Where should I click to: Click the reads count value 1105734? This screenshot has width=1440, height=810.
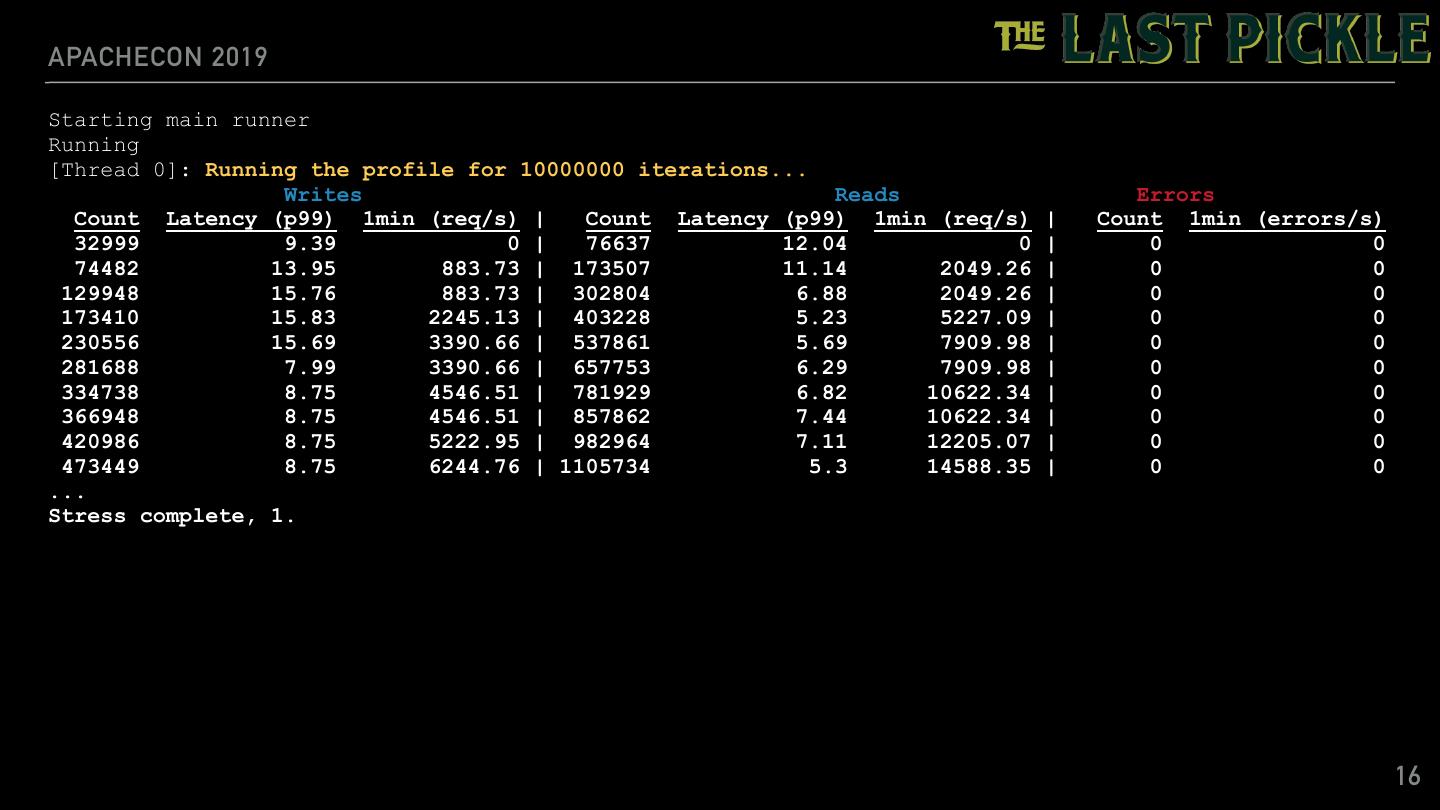605,466
